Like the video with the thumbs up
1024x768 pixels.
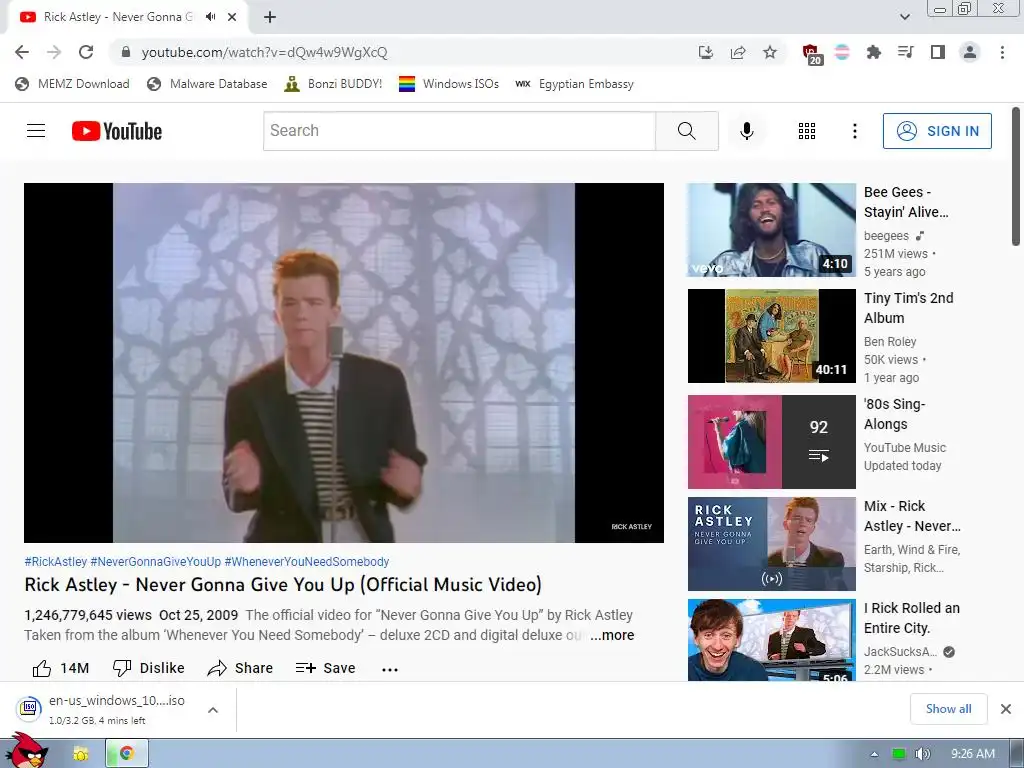coord(60,668)
